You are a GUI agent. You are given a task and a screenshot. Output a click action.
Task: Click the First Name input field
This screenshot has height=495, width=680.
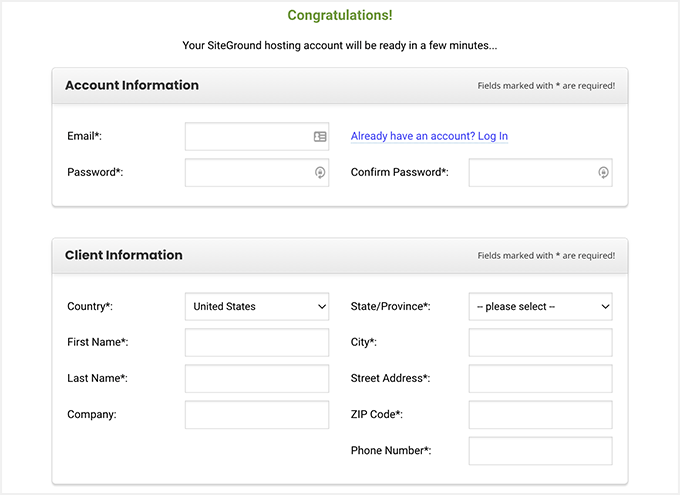[x=257, y=343]
